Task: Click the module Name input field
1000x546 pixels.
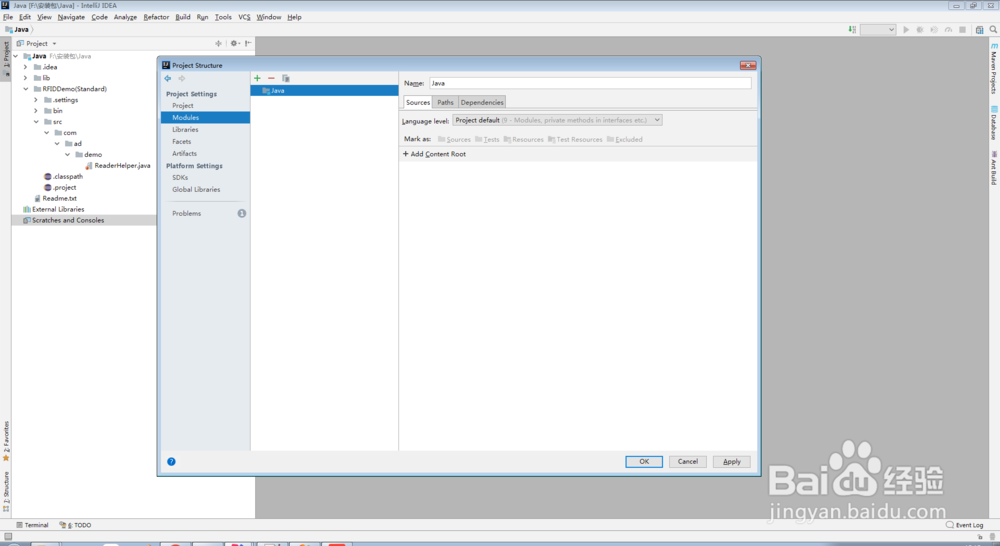Action: 590,83
